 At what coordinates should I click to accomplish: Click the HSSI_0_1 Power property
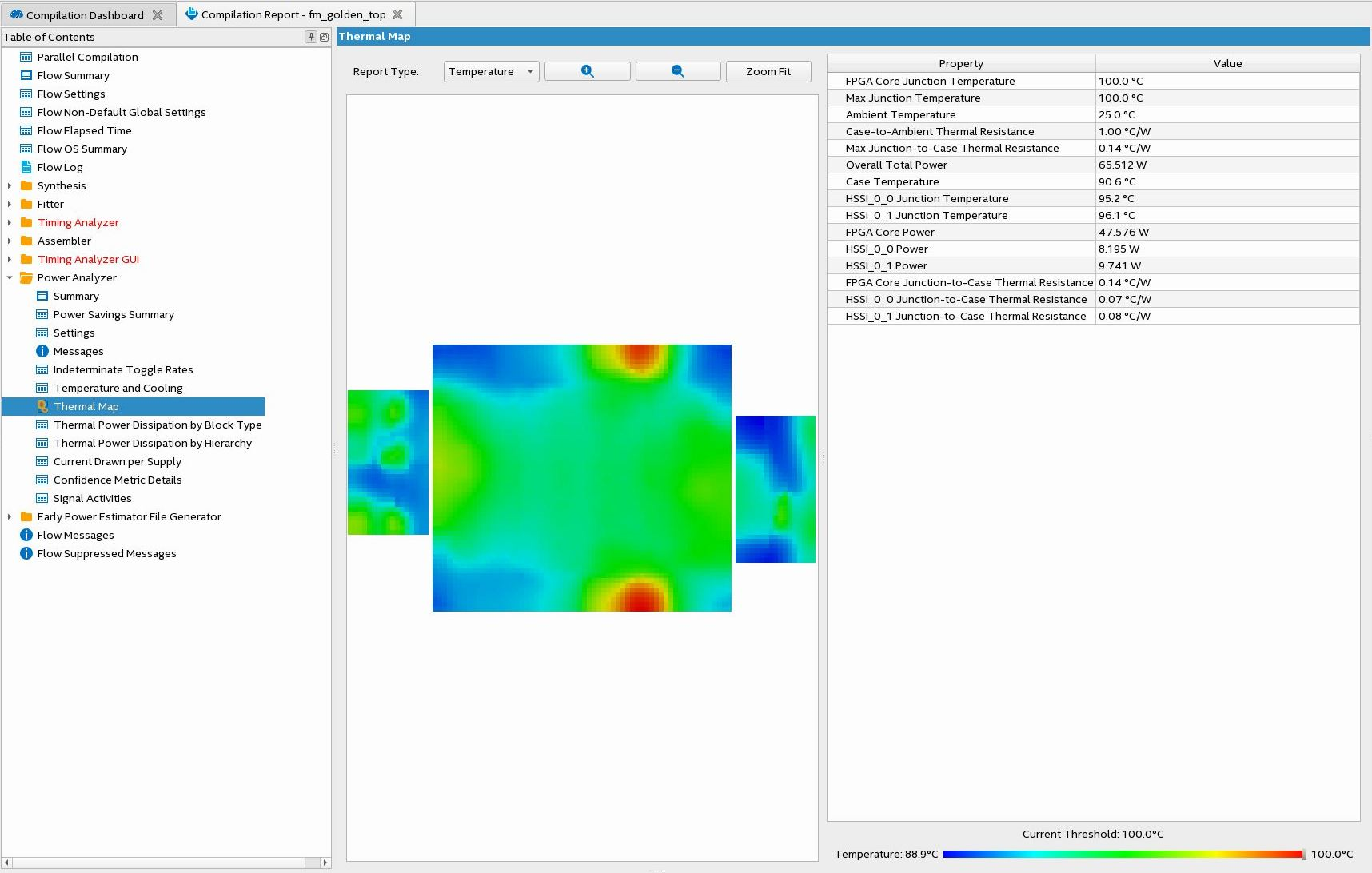(886, 265)
